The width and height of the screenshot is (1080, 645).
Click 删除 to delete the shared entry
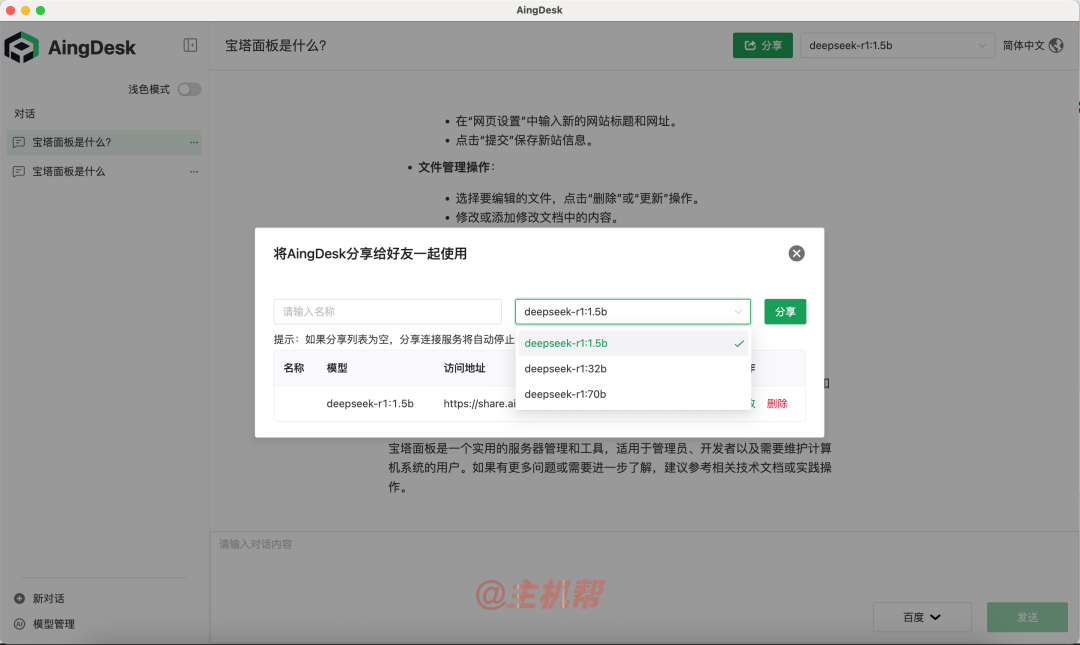(x=777, y=404)
